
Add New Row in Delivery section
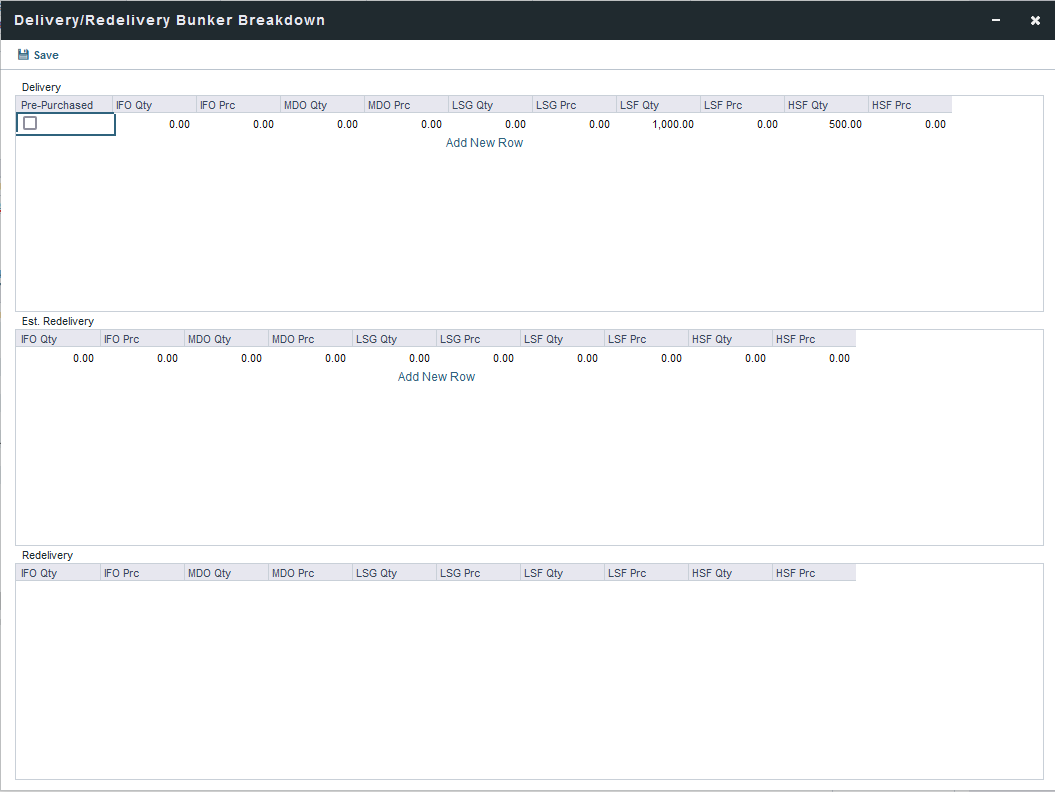pyautogui.click(x=484, y=143)
